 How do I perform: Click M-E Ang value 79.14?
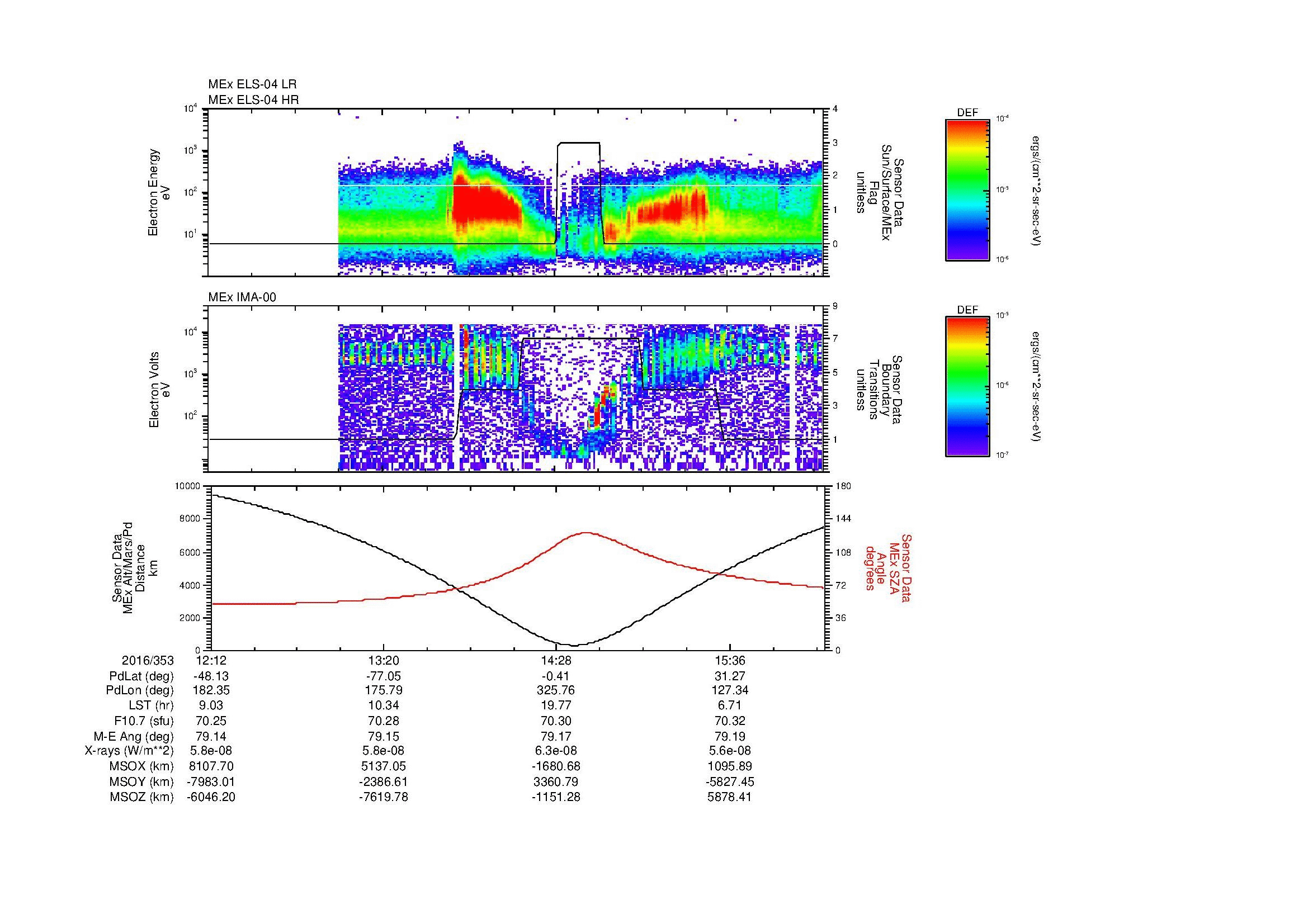(x=211, y=737)
